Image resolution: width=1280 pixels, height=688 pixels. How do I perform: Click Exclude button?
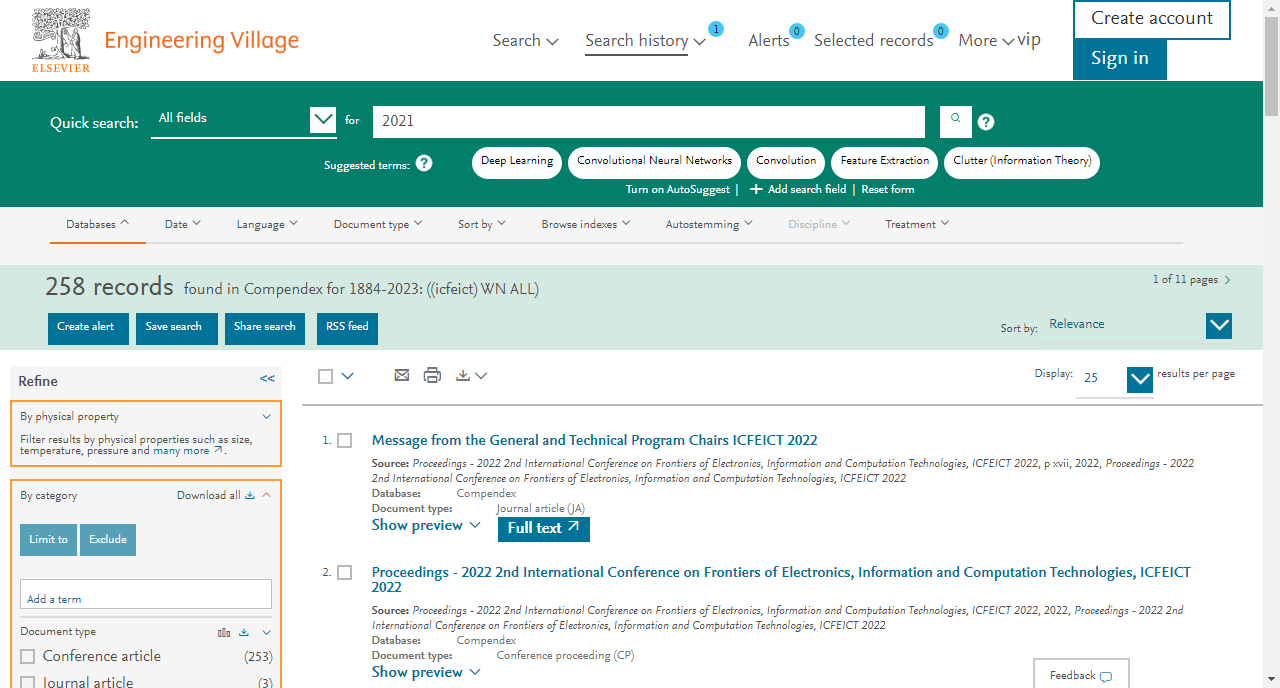[x=108, y=540]
